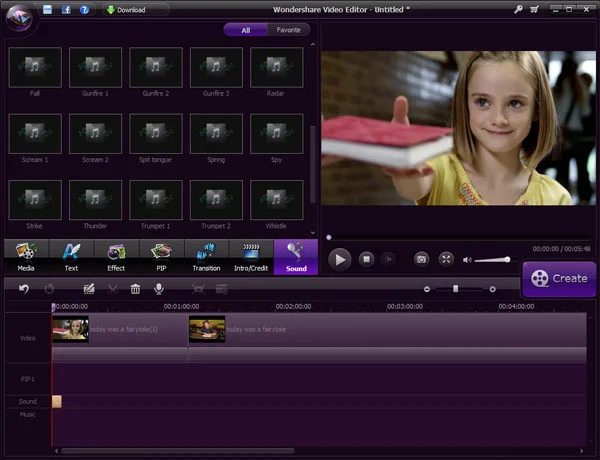Screen dimensions: 600x460
Task: Click the Download button
Action: click(125, 9)
